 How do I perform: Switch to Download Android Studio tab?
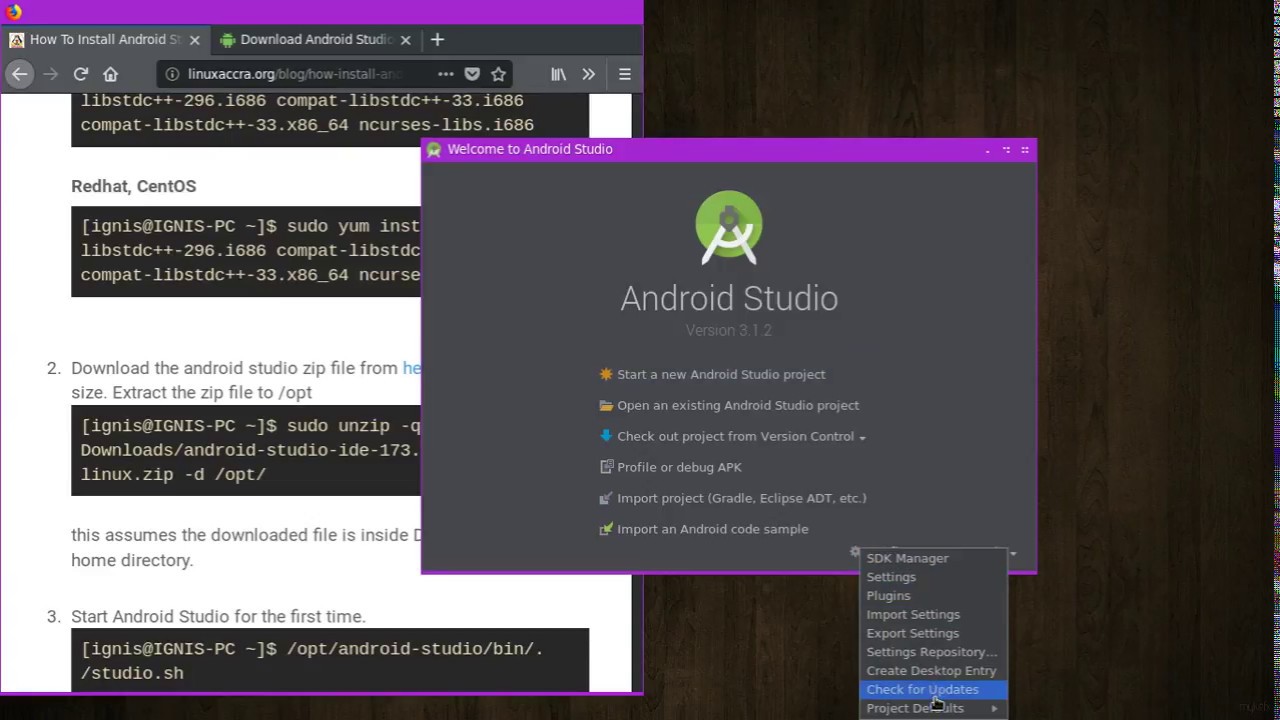pos(316,40)
